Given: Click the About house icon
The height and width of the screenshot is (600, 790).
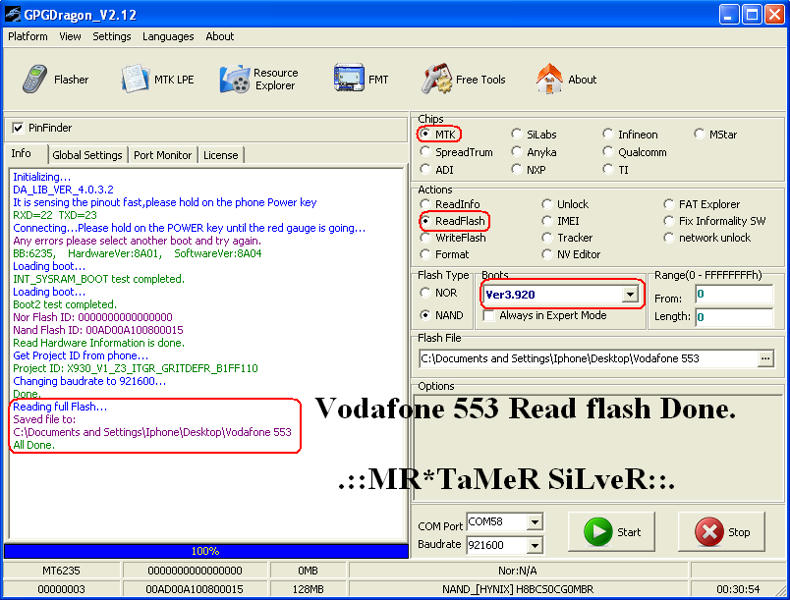Looking at the screenshot, I should [549, 79].
